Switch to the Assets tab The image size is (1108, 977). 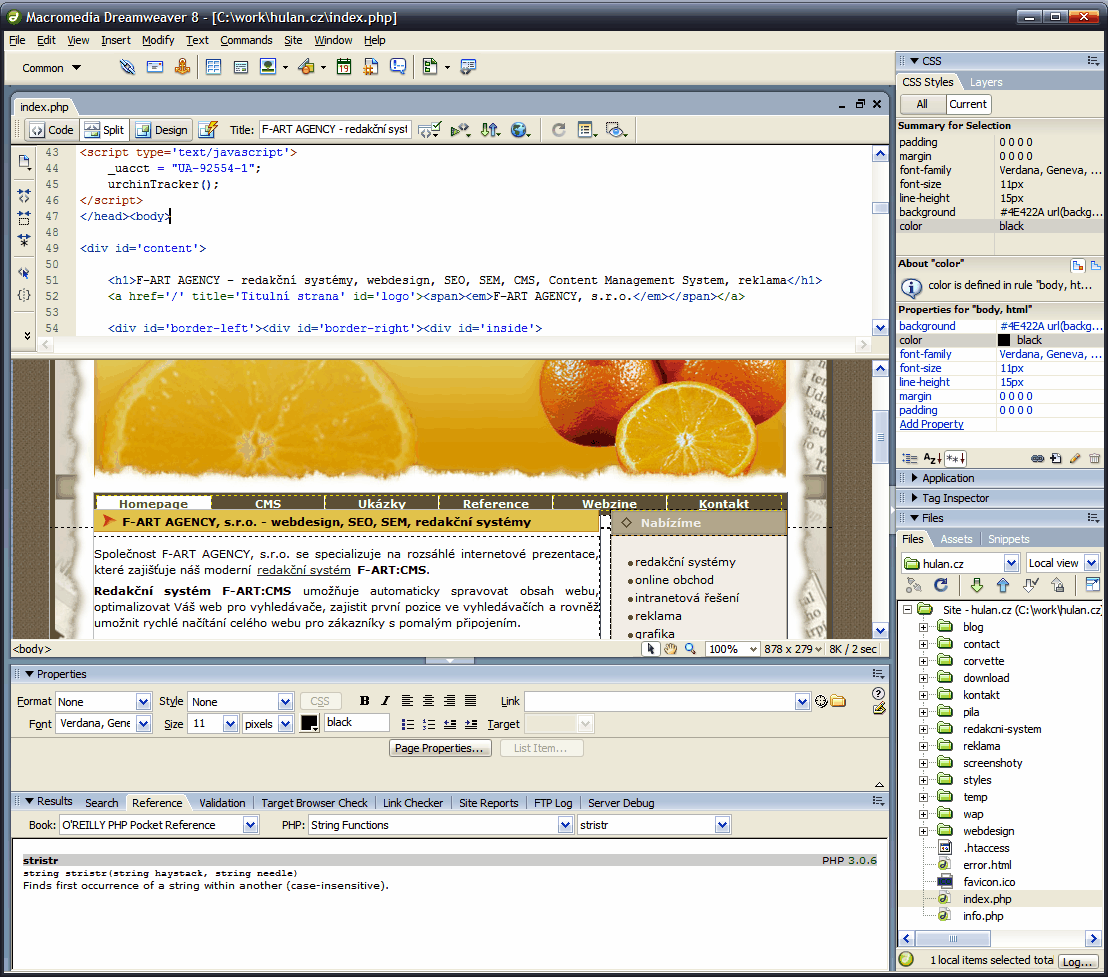click(956, 539)
